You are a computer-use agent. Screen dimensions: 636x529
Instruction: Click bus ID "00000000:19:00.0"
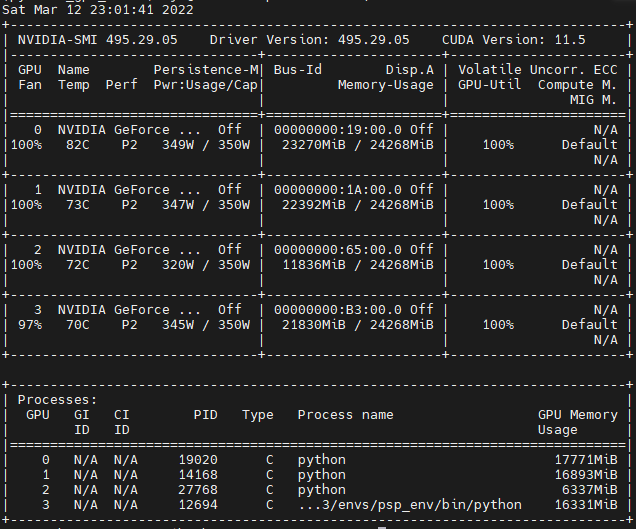pyautogui.click(x=338, y=130)
